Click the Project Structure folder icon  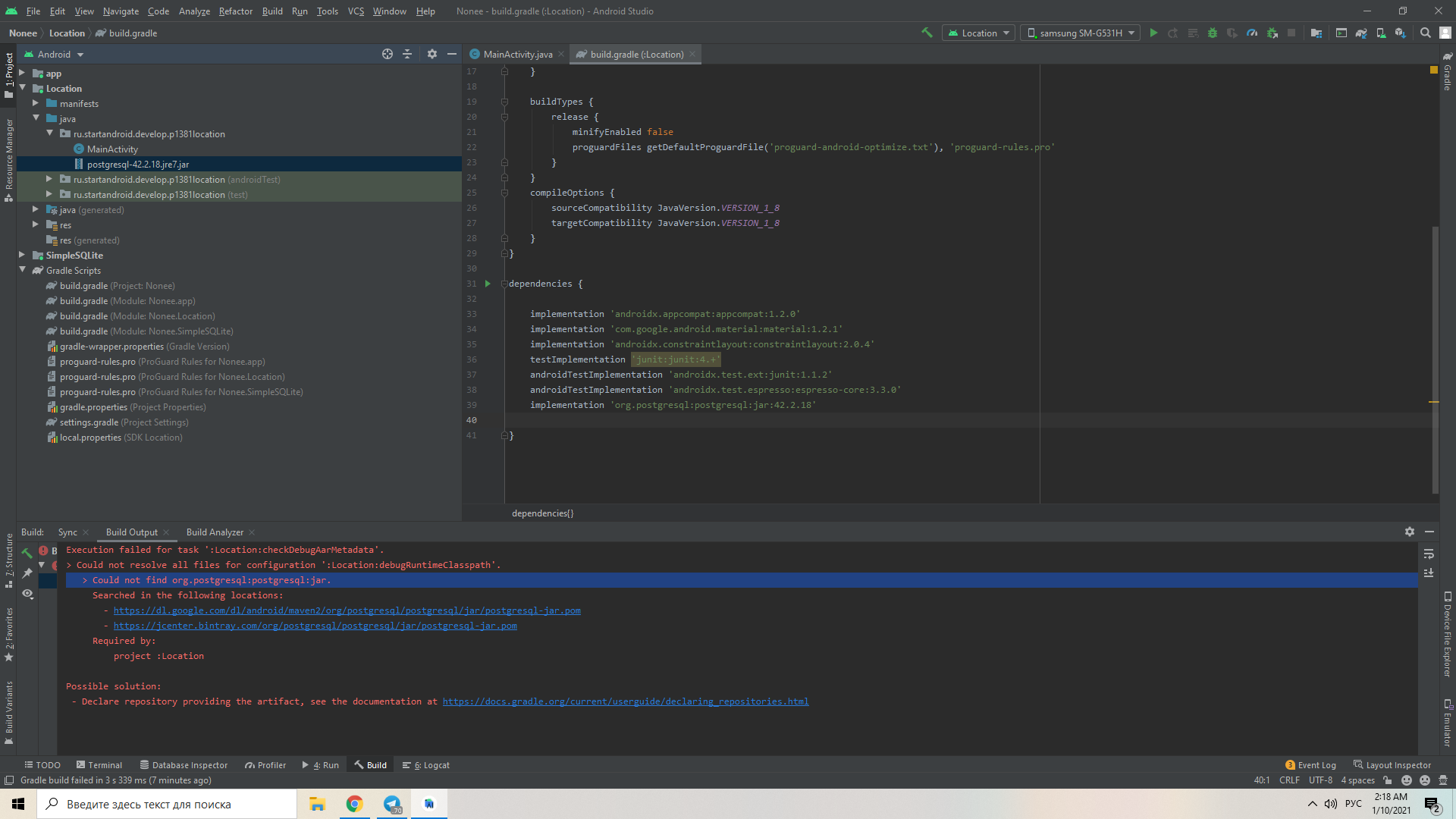(x=1316, y=33)
